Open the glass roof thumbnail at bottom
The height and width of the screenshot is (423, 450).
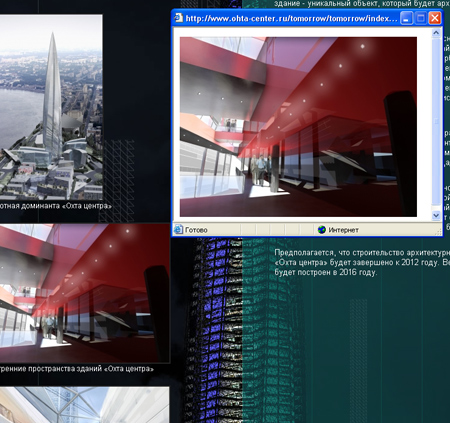[x=84, y=405]
